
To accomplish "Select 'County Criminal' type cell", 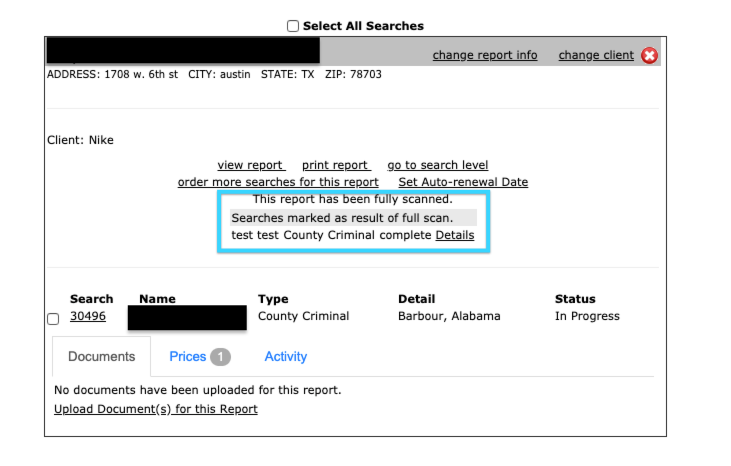I will (x=303, y=316).
